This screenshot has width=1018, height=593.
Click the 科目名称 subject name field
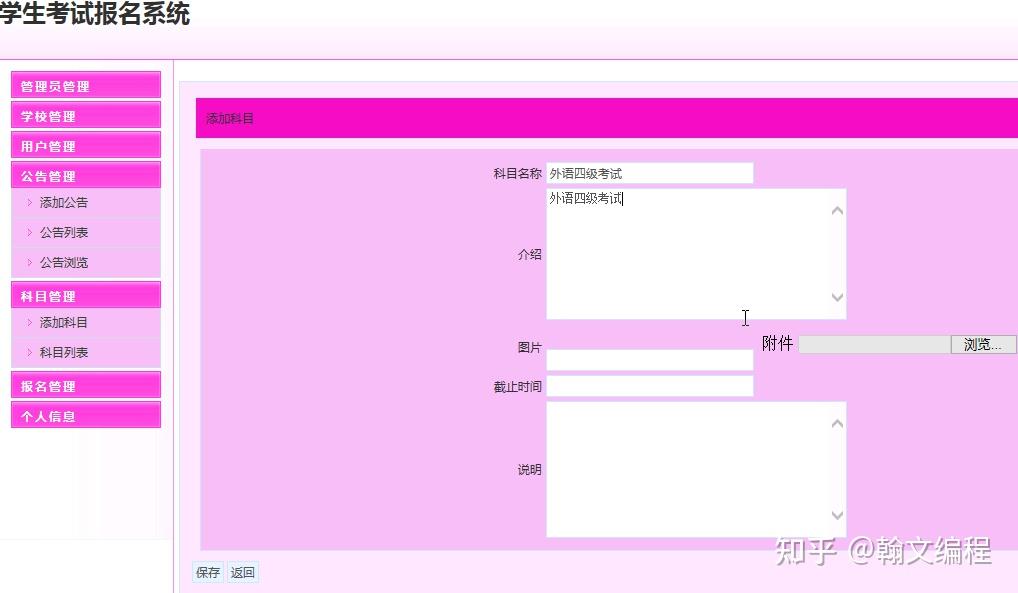[x=650, y=172]
